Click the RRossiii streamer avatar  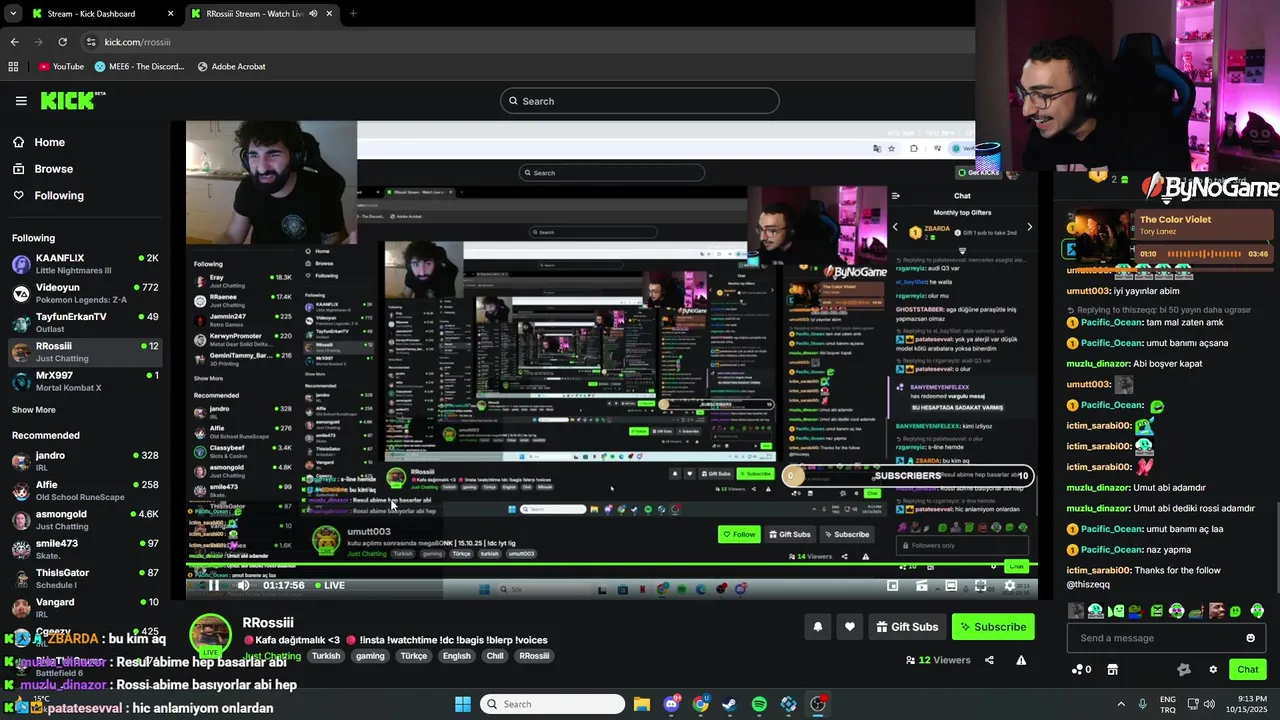coord(211,635)
